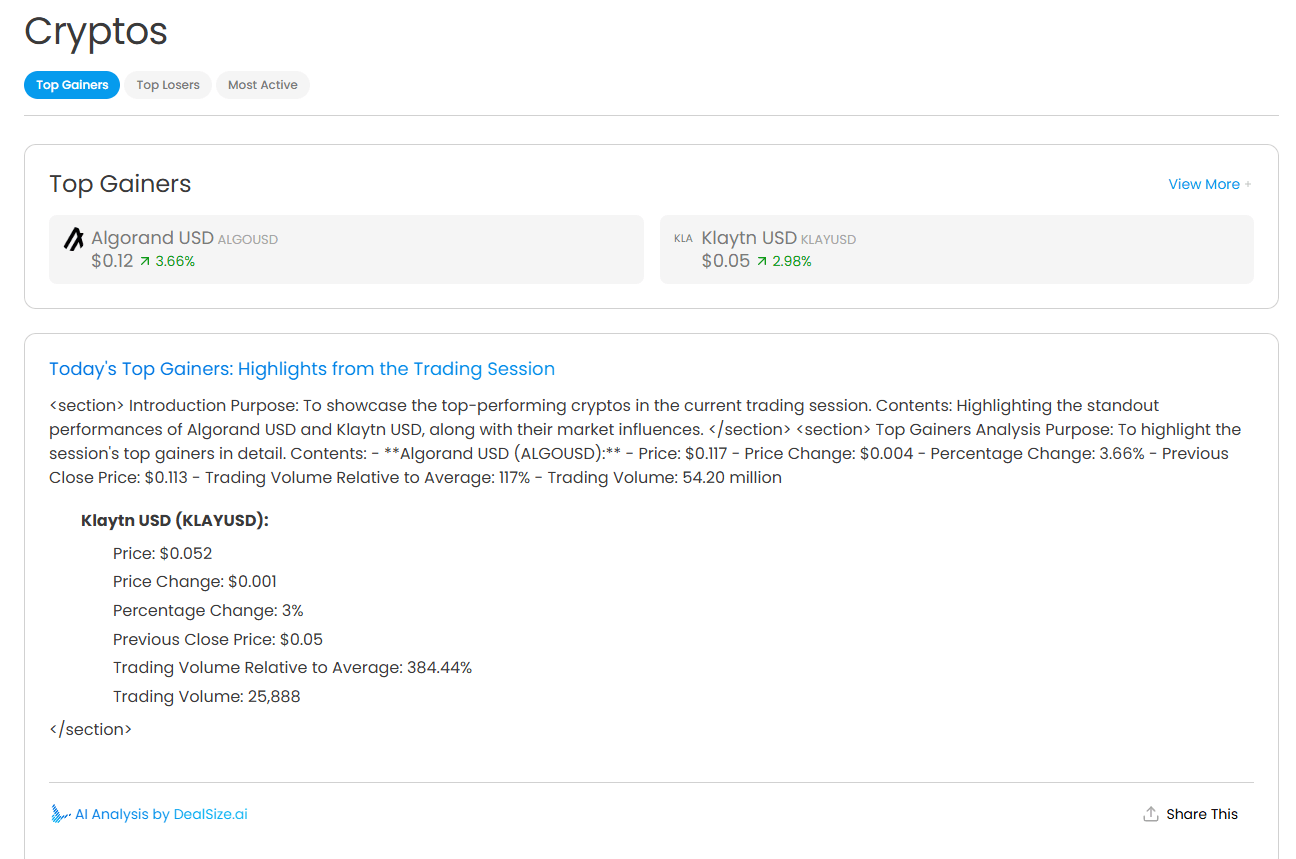The width and height of the screenshot is (1296, 859).
Task: Click the Percentage Change: 3% line
Action: click(208, 611)
